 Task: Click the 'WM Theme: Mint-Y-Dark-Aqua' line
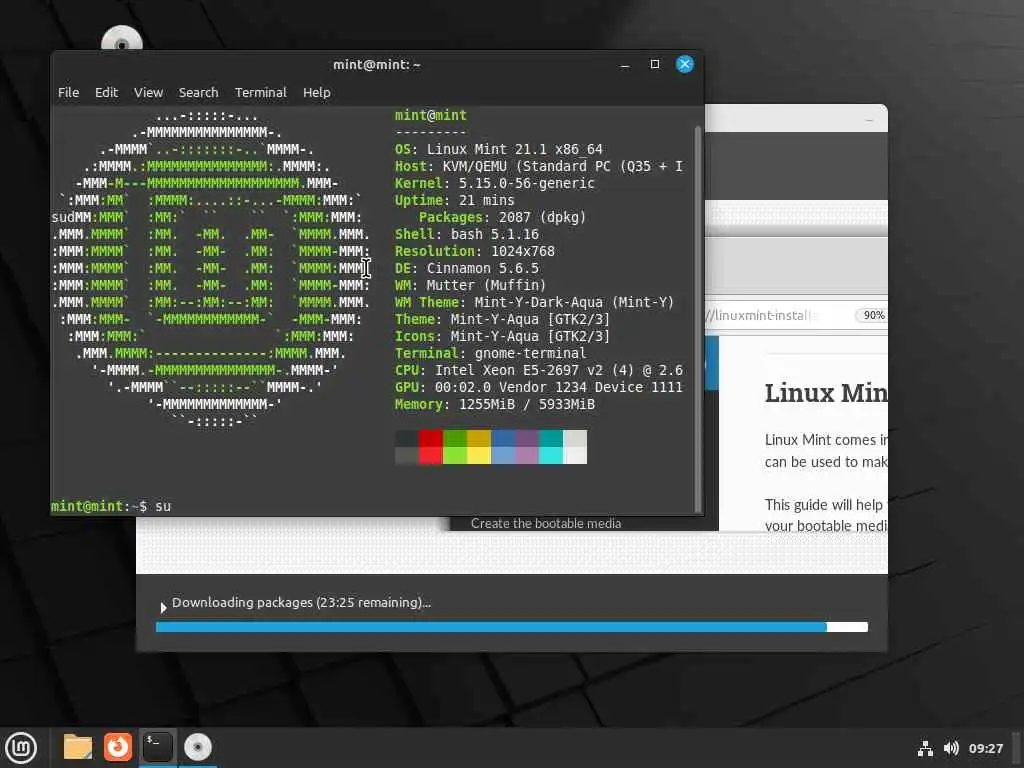click(534, 302)
